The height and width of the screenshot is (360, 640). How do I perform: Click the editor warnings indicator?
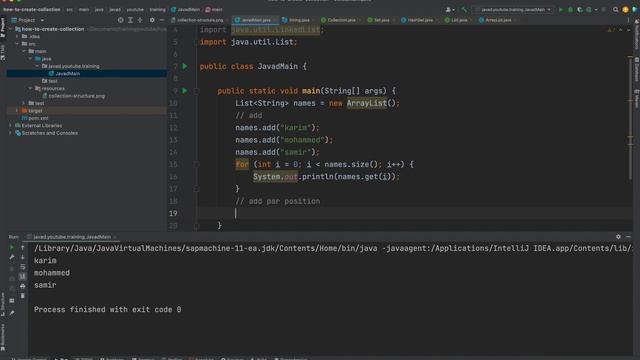pos(611,30)
